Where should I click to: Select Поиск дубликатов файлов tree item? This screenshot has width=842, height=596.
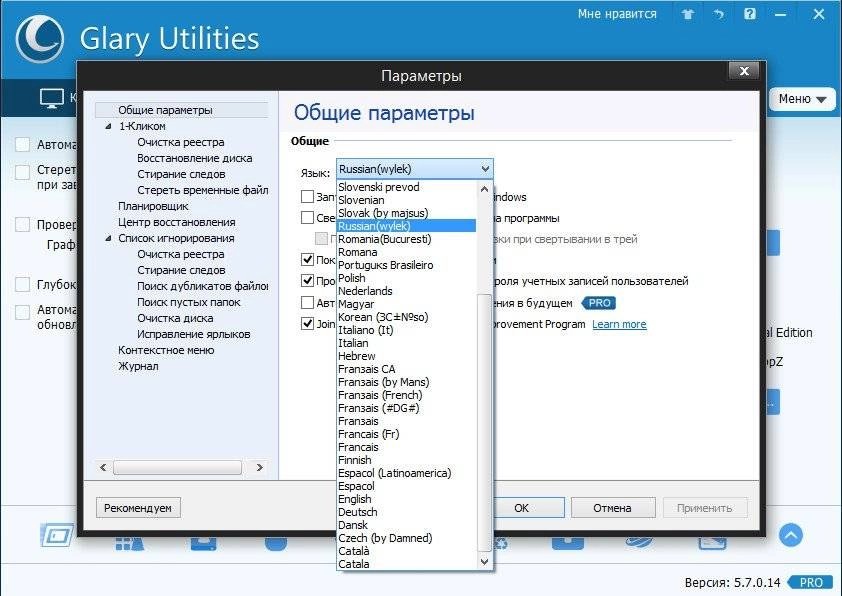(202, 286)
